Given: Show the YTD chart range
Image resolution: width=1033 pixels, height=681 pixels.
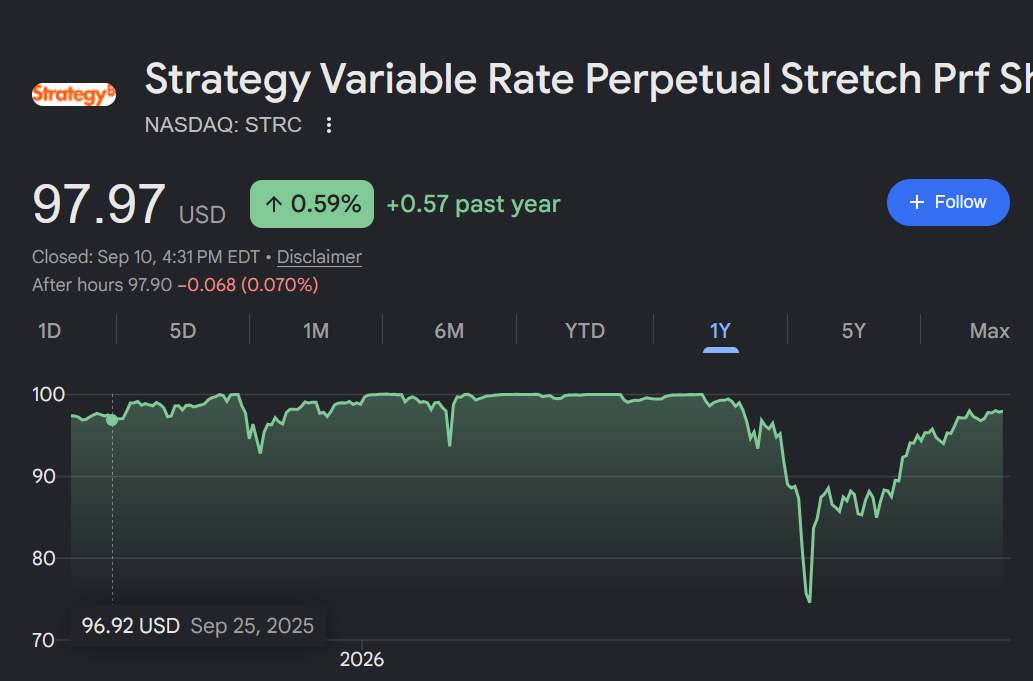Looking at the screenshot, I should (584, 331).
